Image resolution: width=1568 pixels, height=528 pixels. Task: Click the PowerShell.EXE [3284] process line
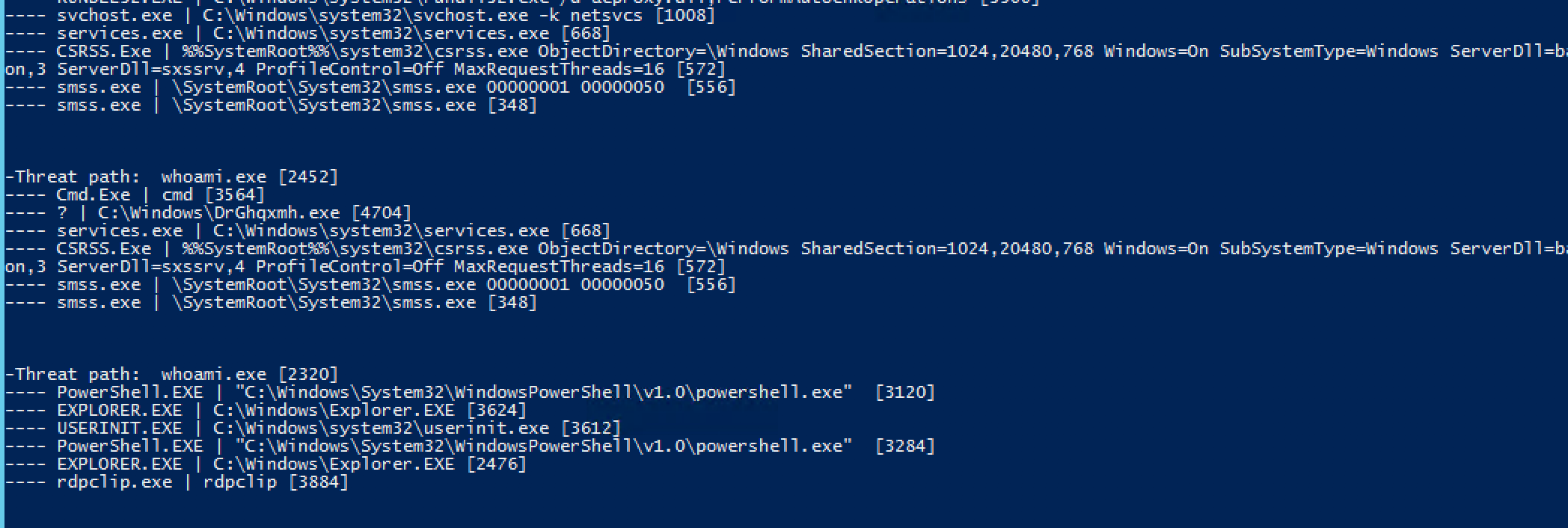[471, 446]
